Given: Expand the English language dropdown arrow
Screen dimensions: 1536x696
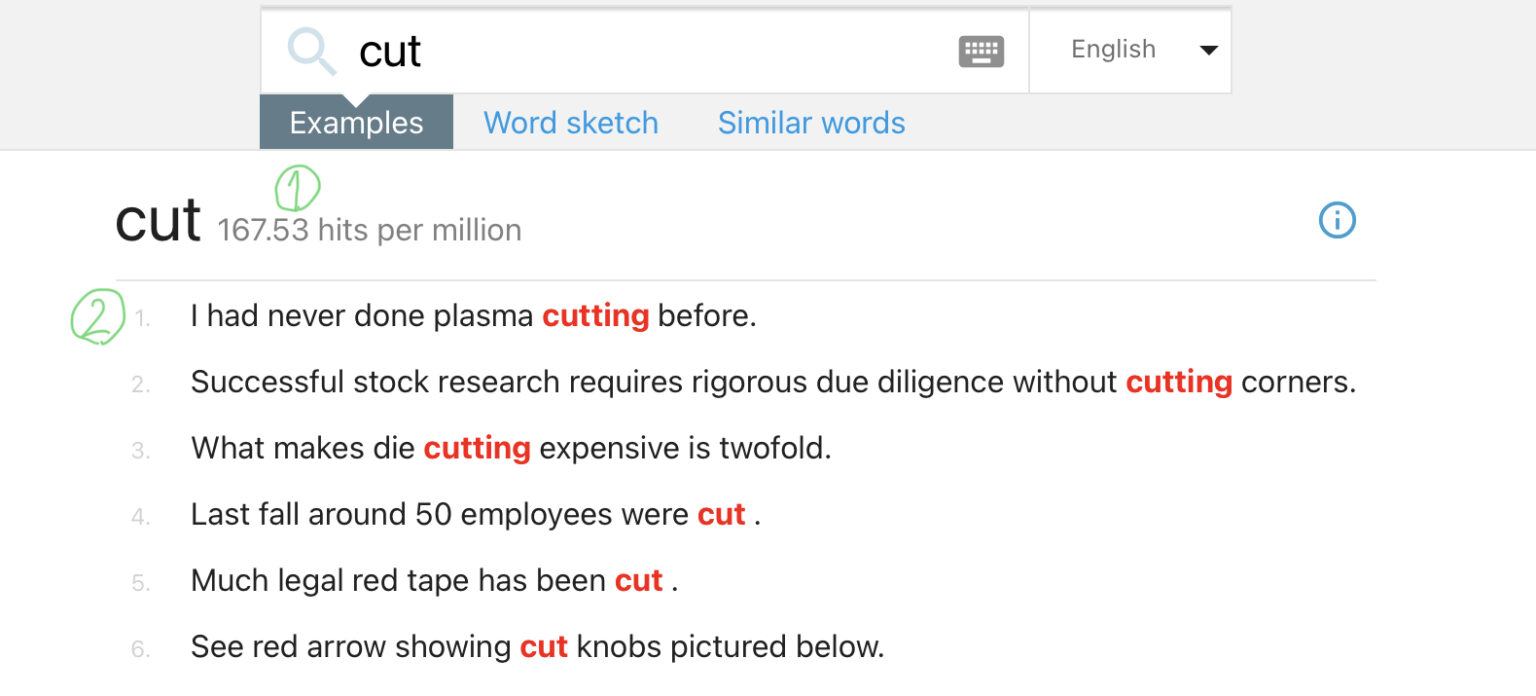Looking at the screenshot, I should [x=1208, y=50].
